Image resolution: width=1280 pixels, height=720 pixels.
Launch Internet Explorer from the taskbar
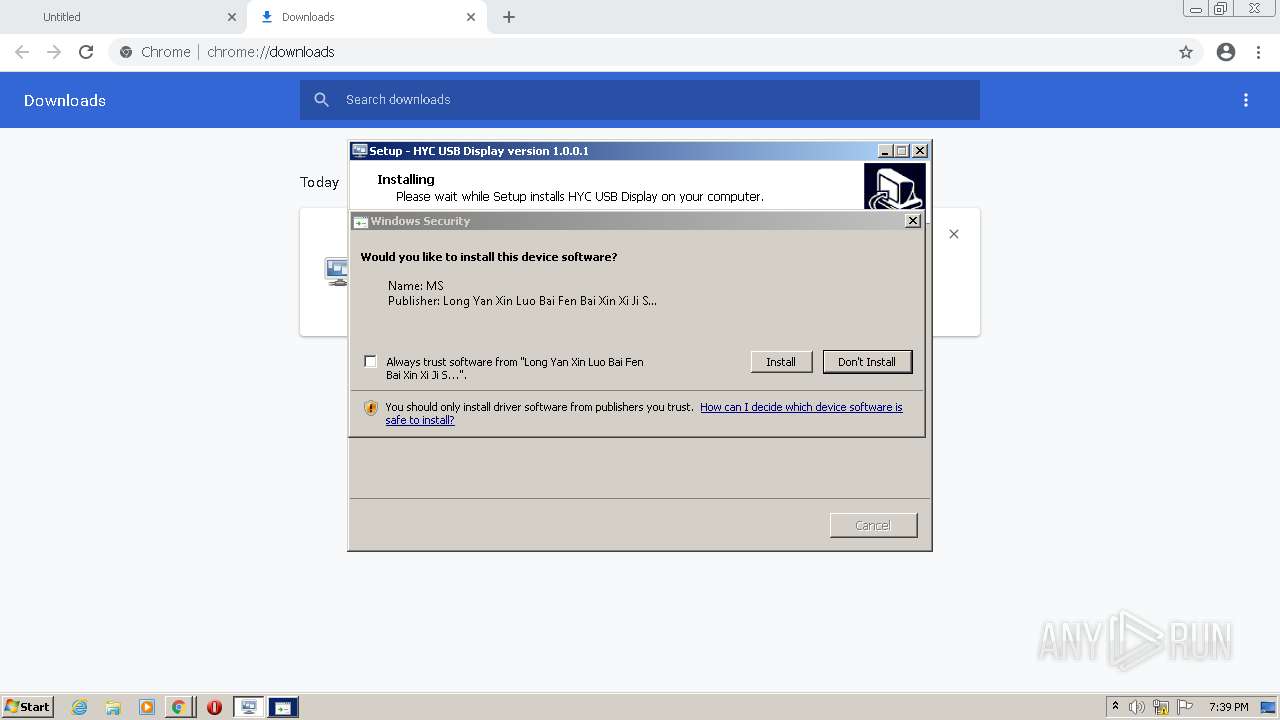coord(80,707)
